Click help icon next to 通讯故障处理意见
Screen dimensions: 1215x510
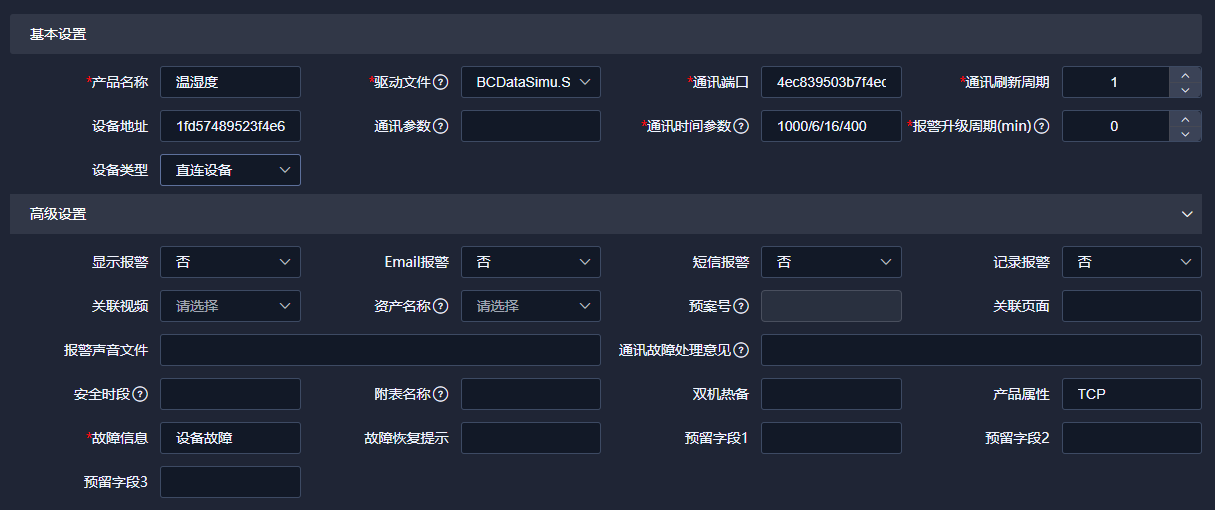point(741,350)
